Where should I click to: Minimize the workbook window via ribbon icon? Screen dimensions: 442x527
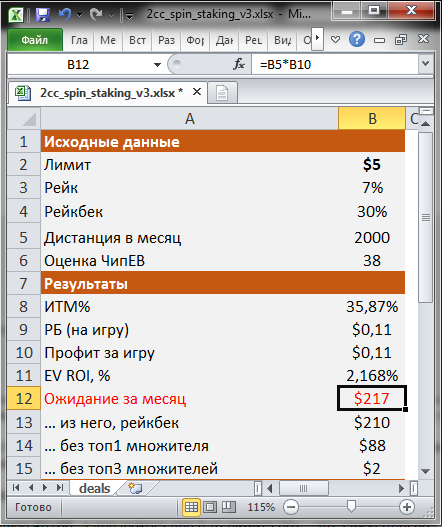(x=379, y=40)
